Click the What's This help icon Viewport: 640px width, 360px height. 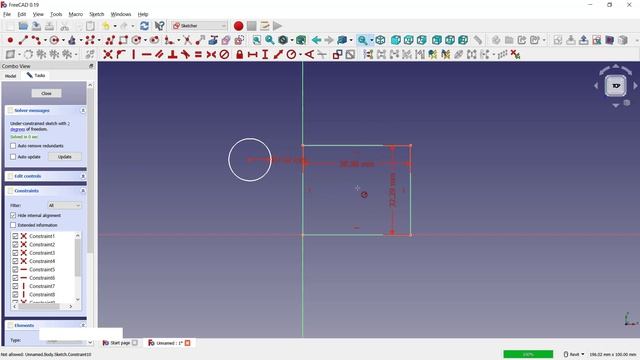tap(159, 26)
